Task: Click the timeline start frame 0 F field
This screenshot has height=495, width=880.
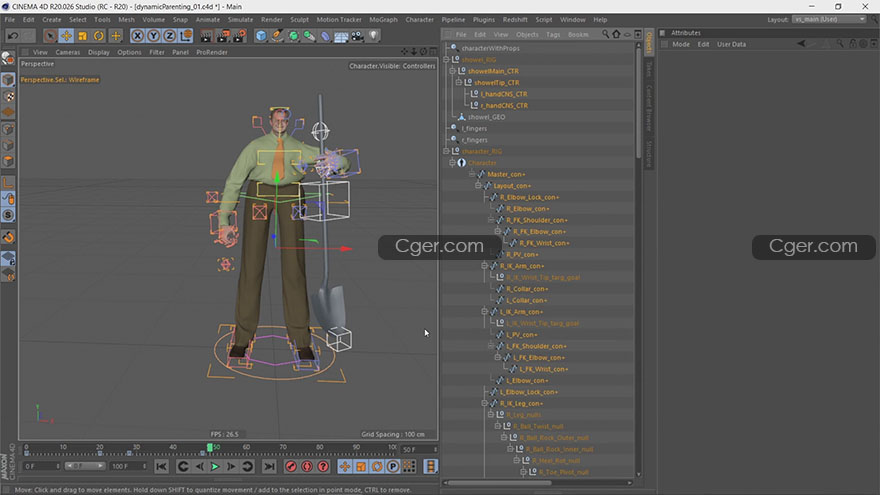Action: (x=42, y=466)
